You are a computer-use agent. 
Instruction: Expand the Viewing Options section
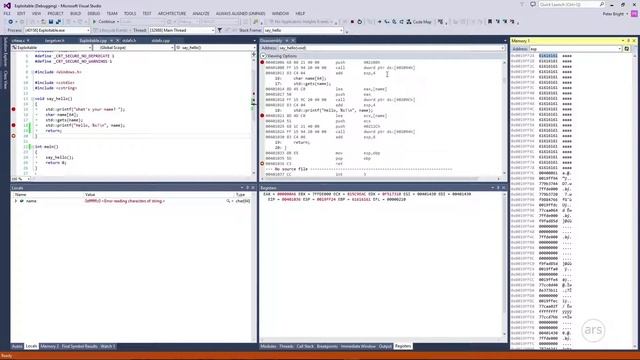click(x=263, y=56)
